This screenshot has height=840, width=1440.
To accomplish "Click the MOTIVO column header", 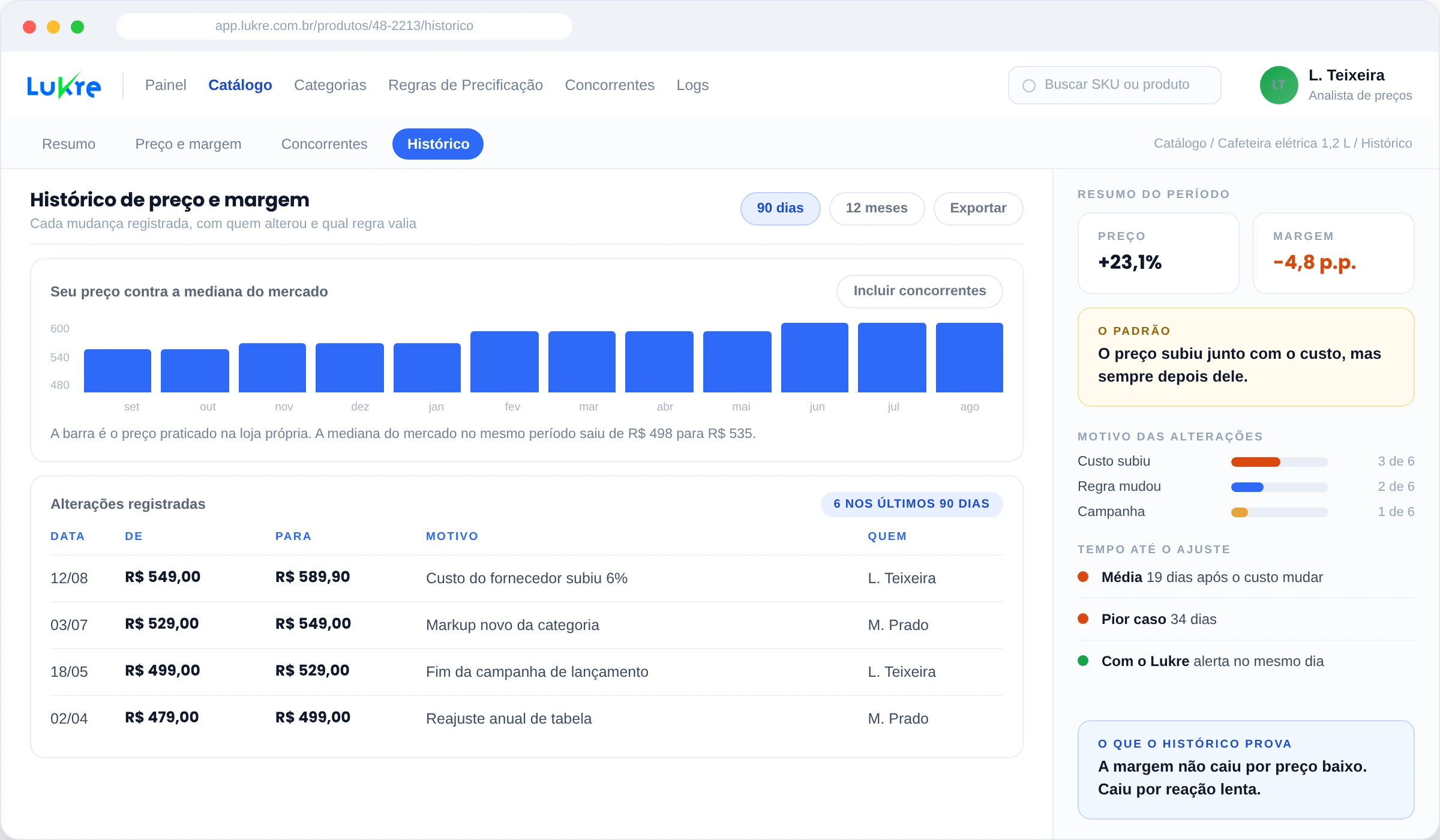I will (x=452, y=536).
